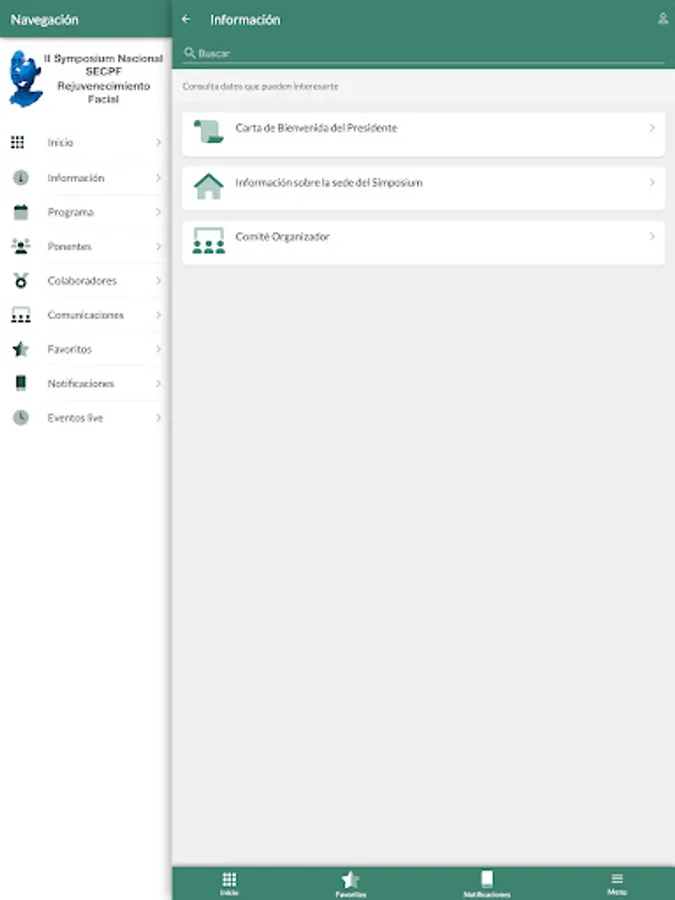Click the Información info icon in sidebar
The width and height of the screenshot is (675, 900).
pyautogui.click(x=21, y=178)
